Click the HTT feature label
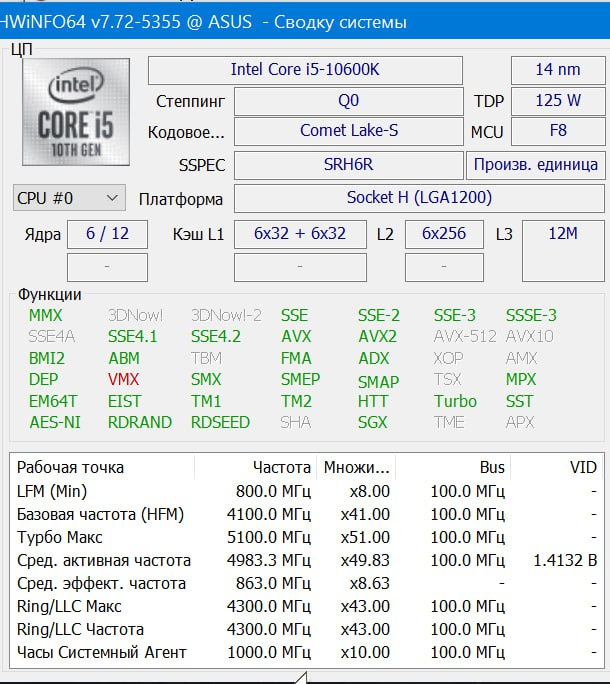The image size is (610, 684). click(x=373, y=401)
